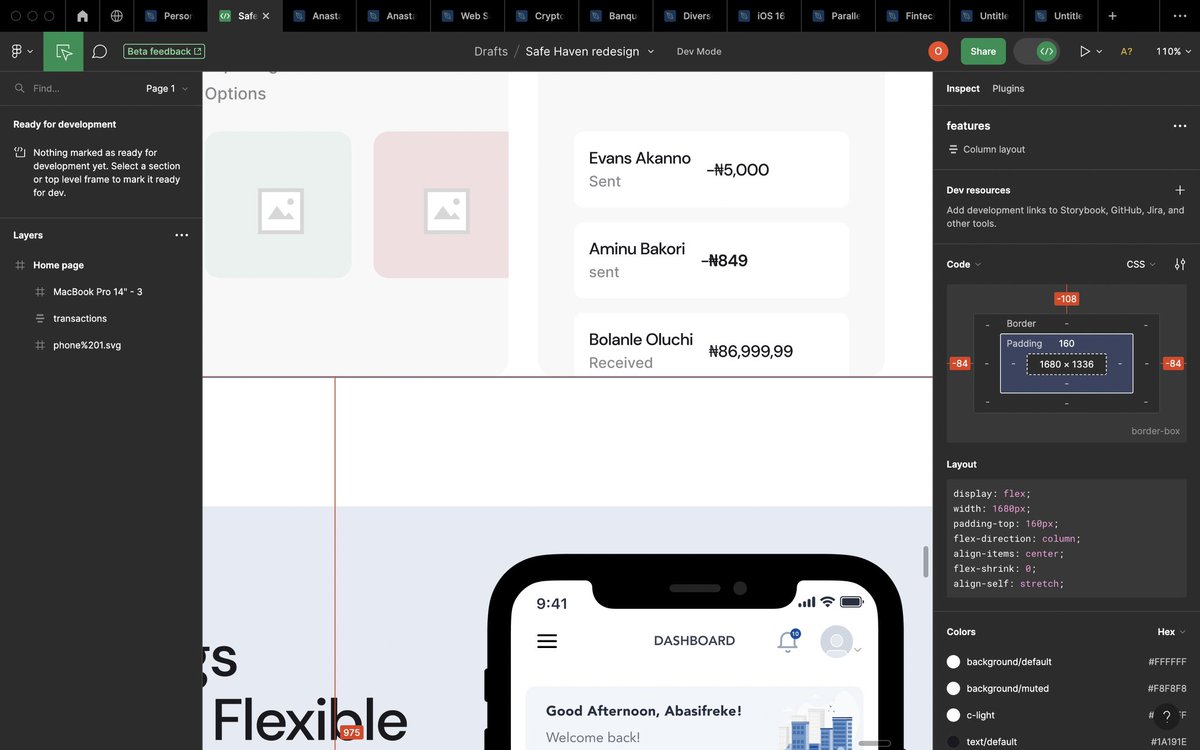The image size is (1200, 750).
Task: Open the features panel more options menu
Action: tap(1180, 125)
